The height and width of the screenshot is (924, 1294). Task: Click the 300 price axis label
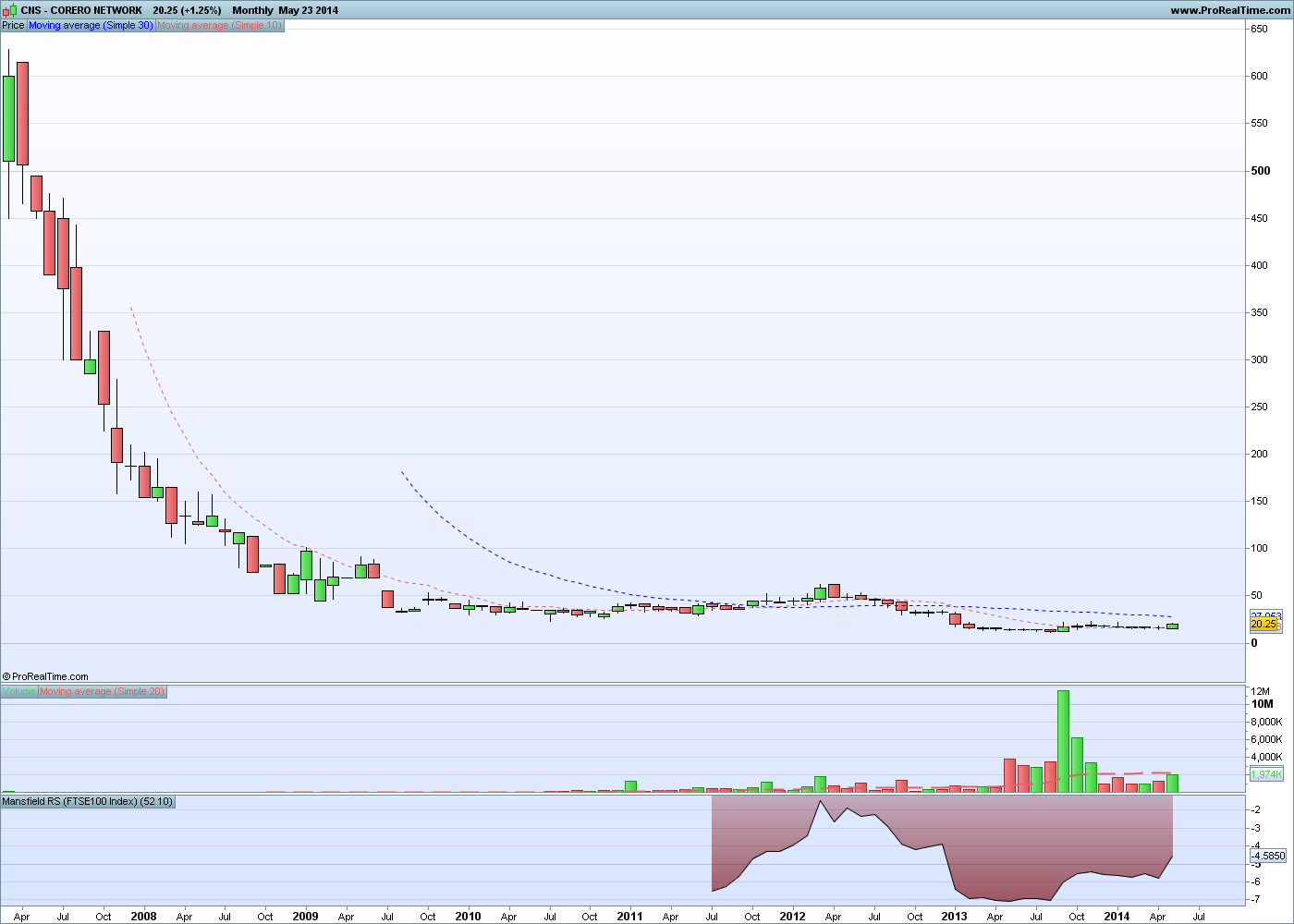(x=1259, y=359)
